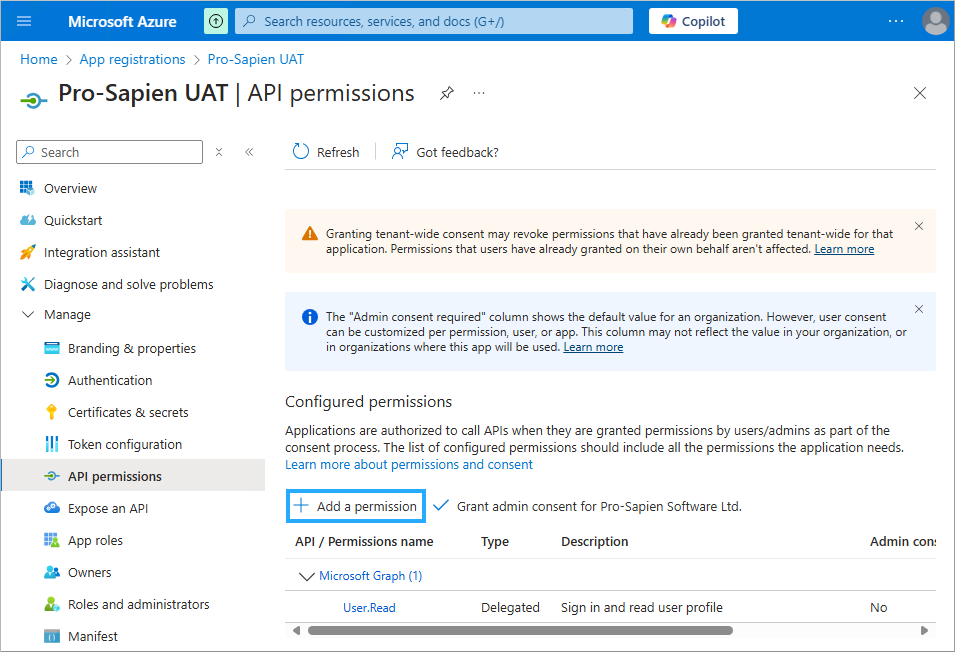Image resolution: width=955 pixels, height=652 pixels.
Task: Open the Authentication icon in sidebar
Action: pyautogui.click(x=52, y=380)
